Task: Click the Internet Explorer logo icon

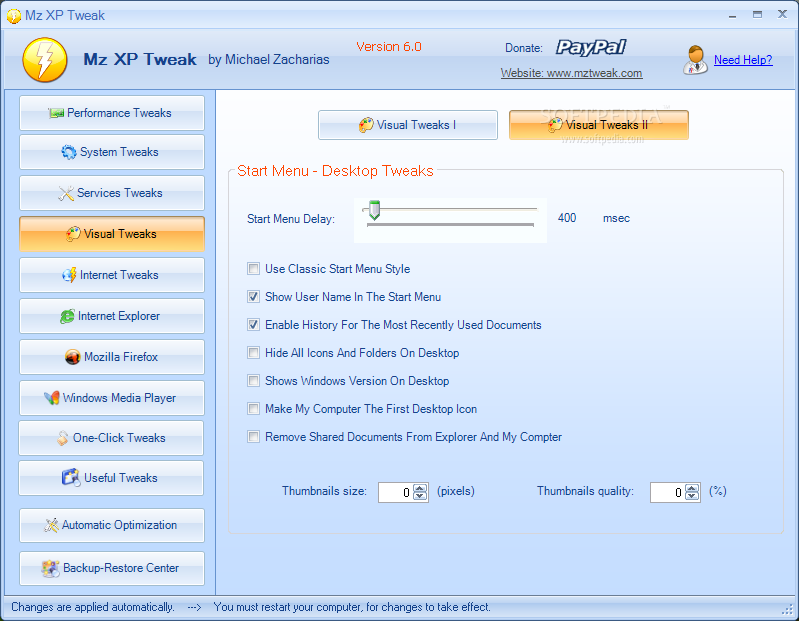Action: (x=67, y=316)
